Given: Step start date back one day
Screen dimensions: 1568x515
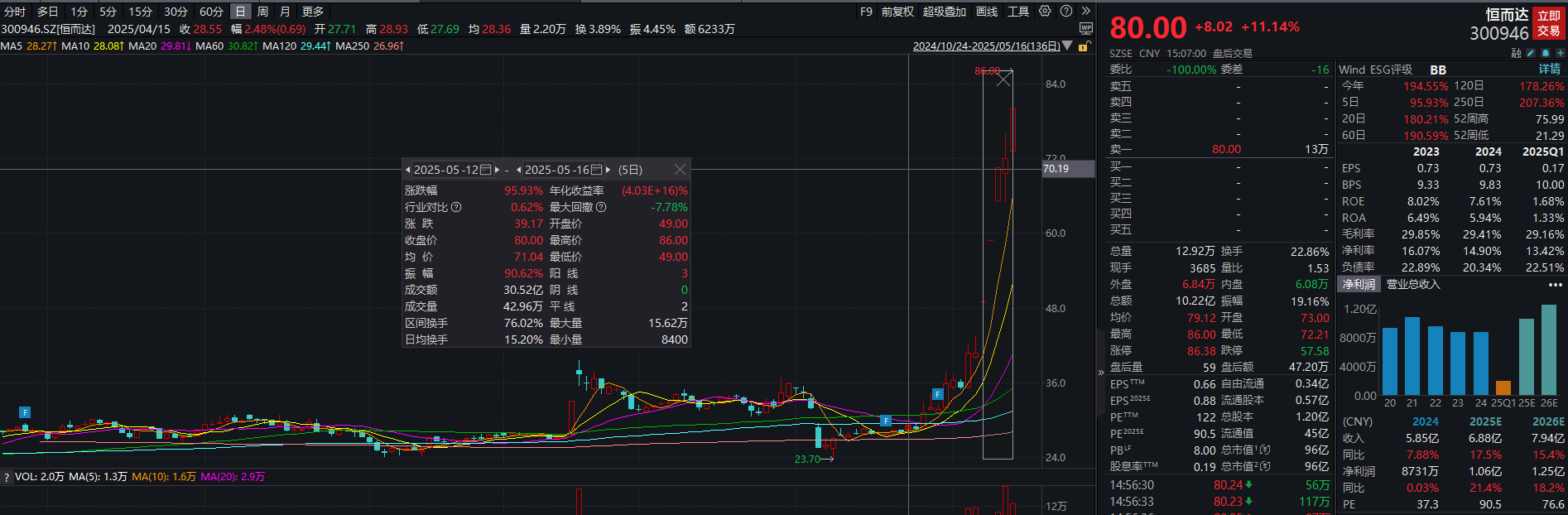Looking at the screenshot, I should (408, 170).
